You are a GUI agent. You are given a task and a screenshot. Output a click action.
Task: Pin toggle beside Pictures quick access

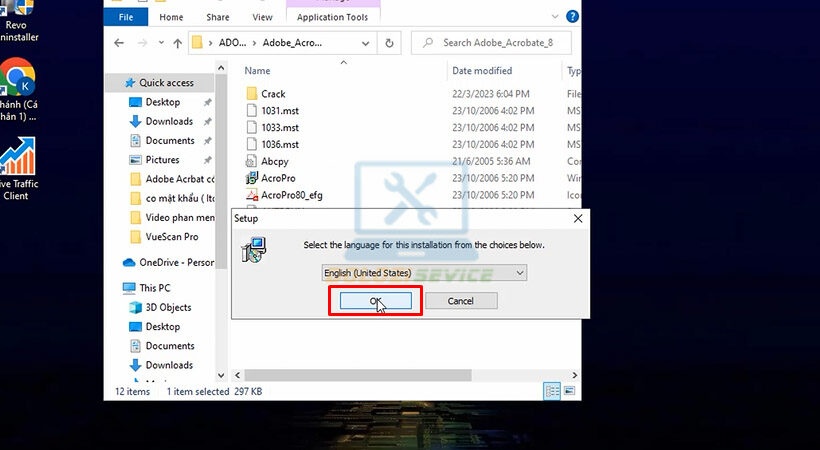click(208, 160)
